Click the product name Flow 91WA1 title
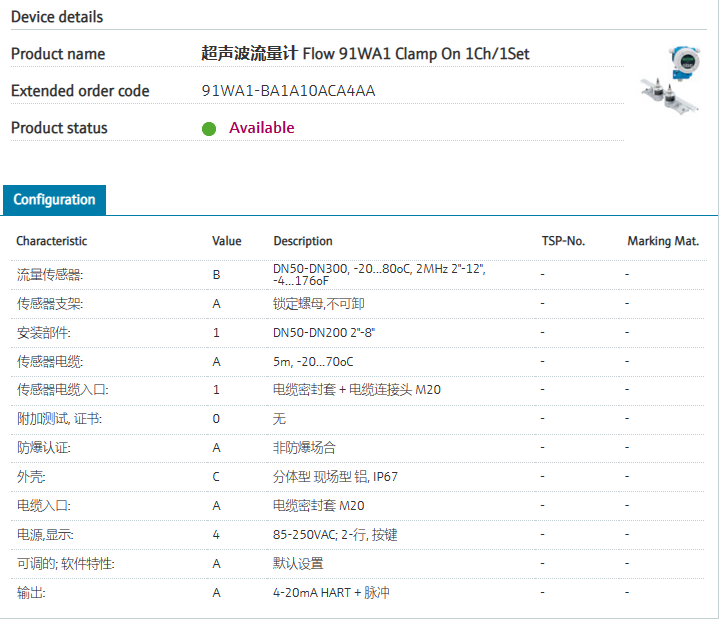 pyautogui.click(x=365, y=54)
